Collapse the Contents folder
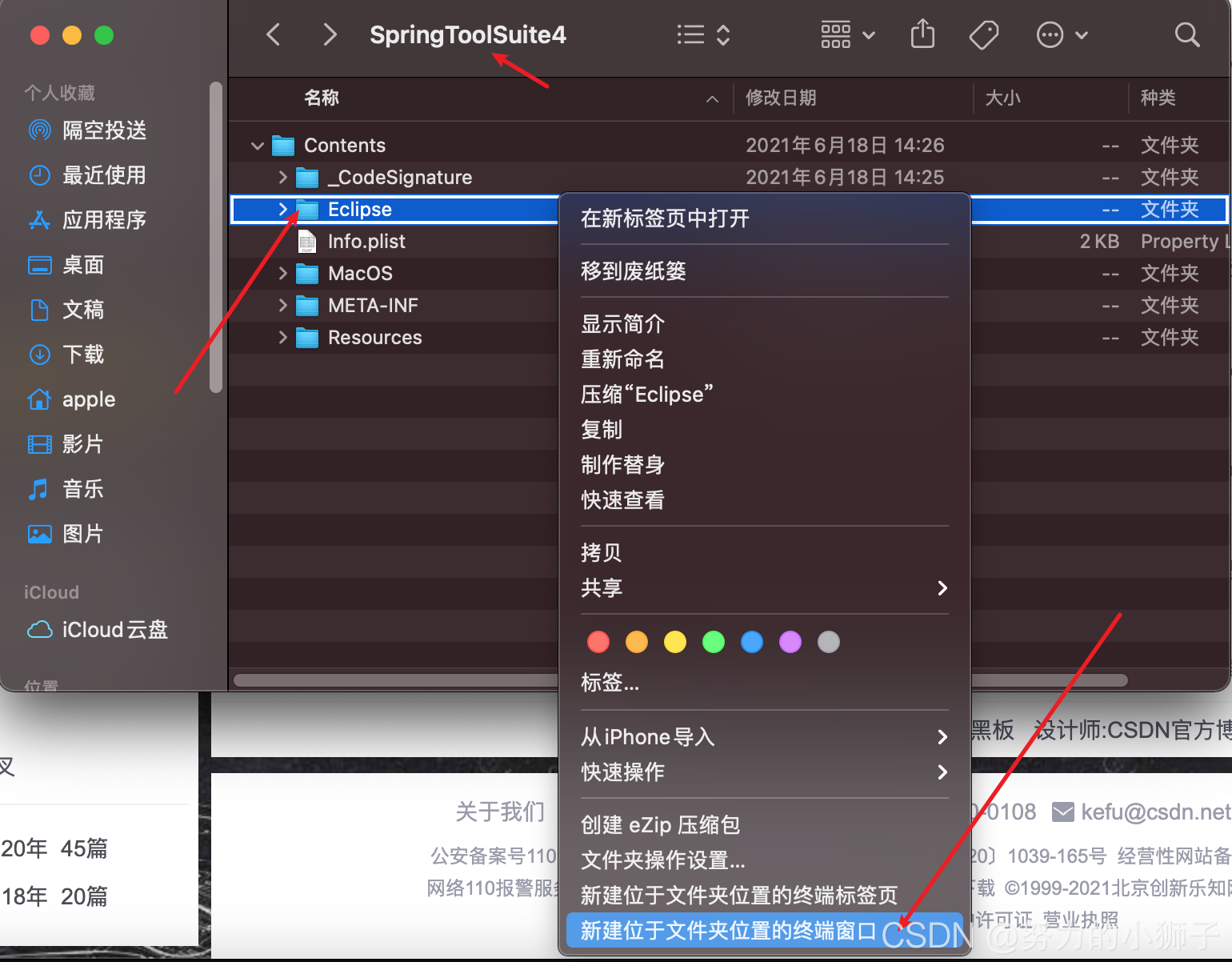This screenshot has width=1232, height=962. pos(258,146)
